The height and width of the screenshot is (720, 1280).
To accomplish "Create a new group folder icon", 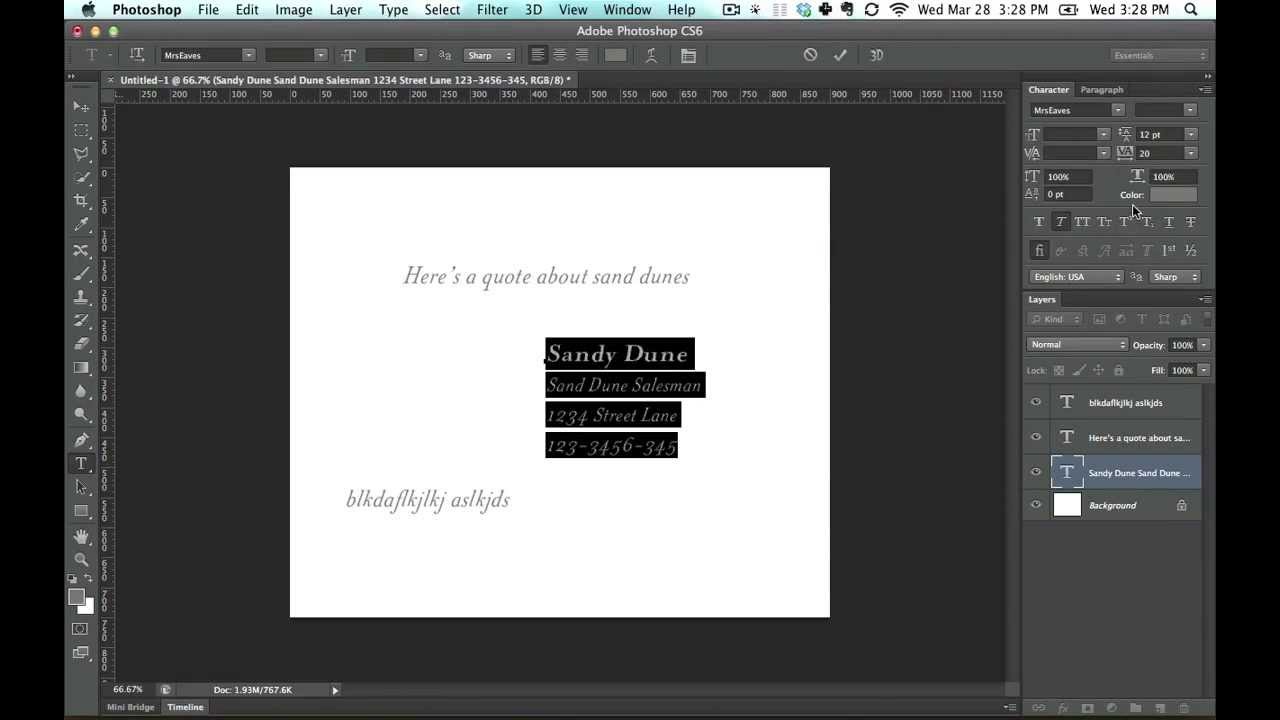I will 1135,708.
